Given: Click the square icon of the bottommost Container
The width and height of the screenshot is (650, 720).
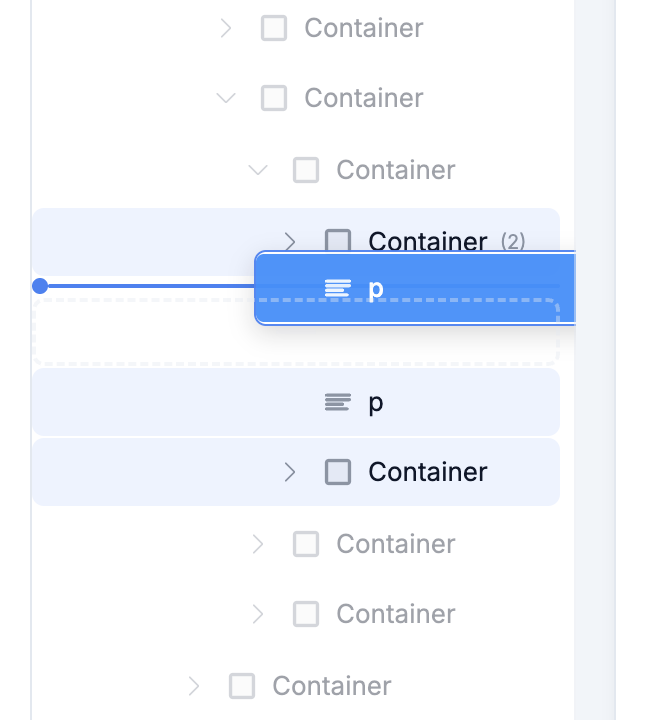Looking at the screenshot, I should point(242,686).
